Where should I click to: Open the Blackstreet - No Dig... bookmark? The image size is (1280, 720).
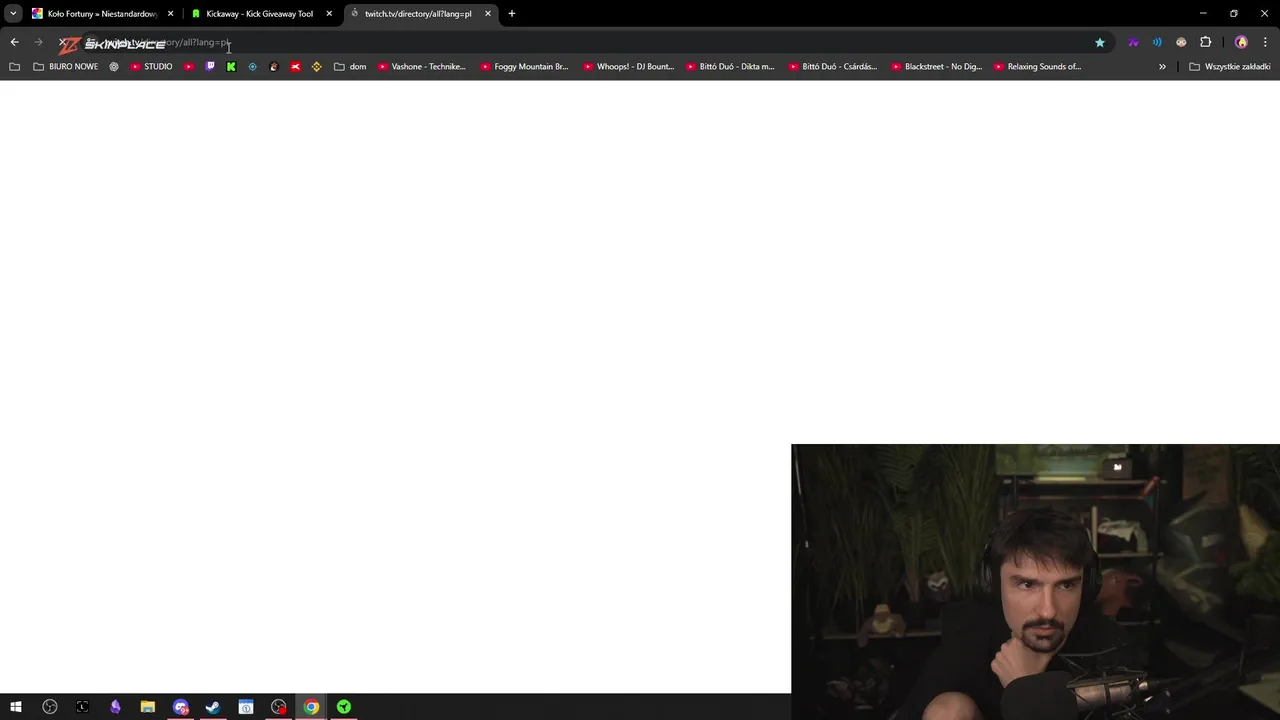point(936,67)
